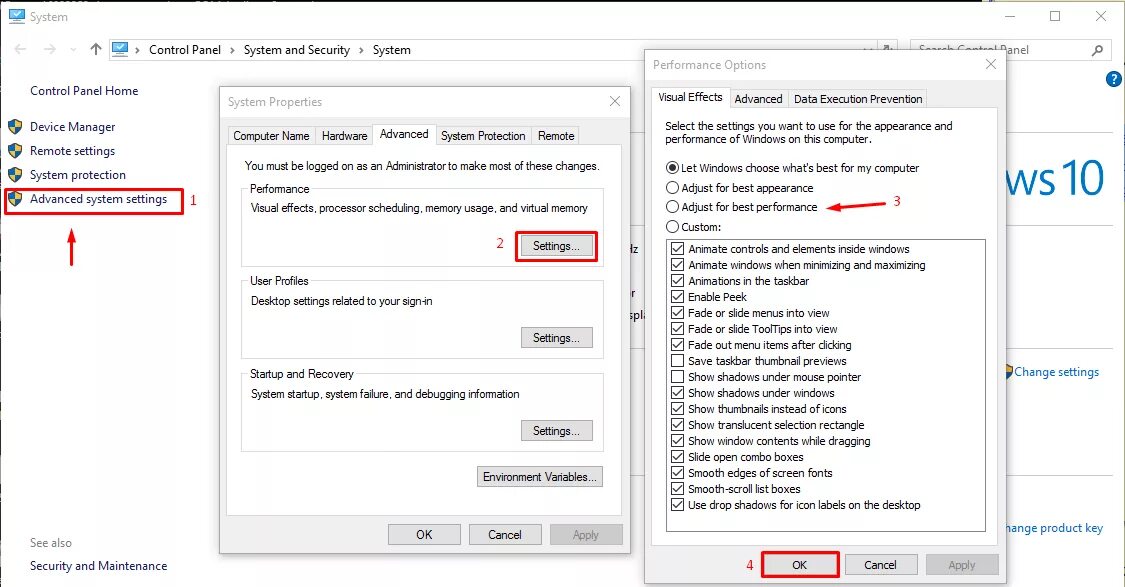Go to Control Panel Home
This screenshot has height=587, width=1125.
click(x=84, y=90)
